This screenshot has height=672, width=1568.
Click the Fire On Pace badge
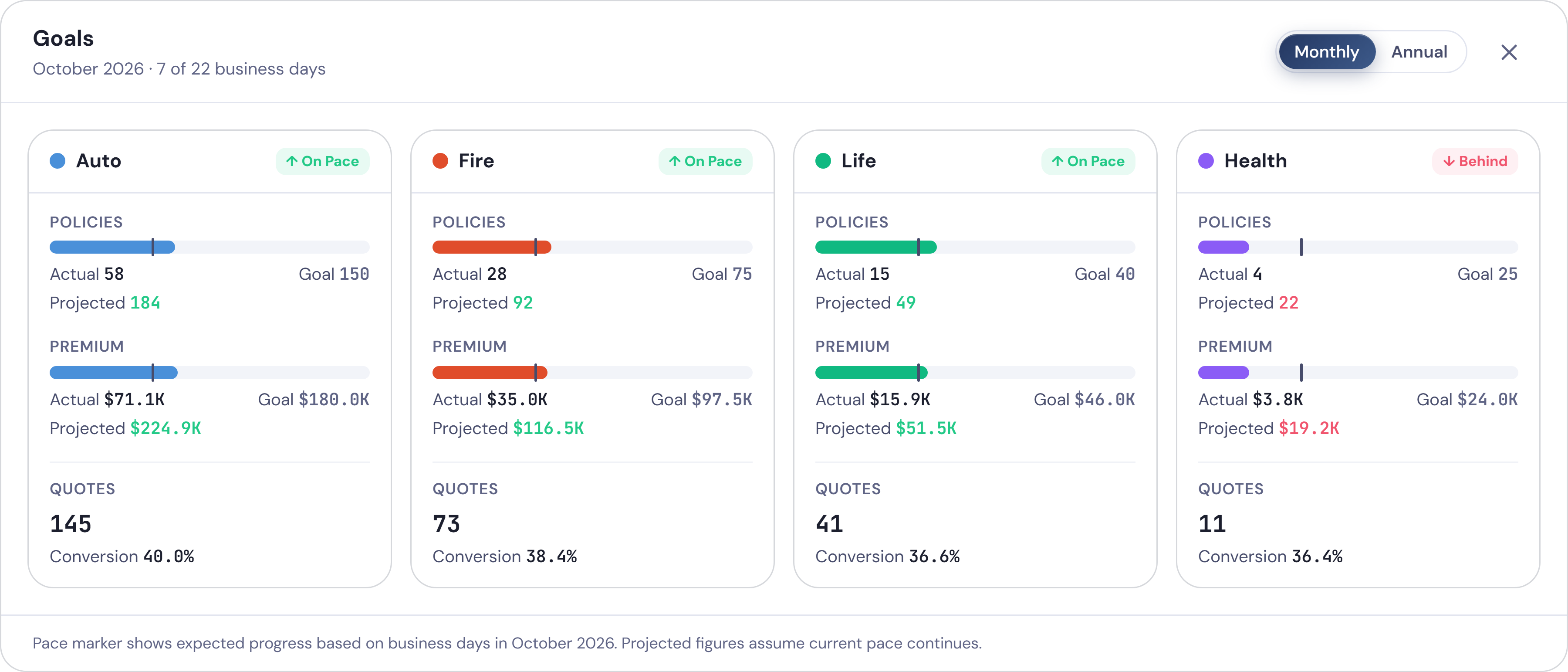(x=706, y=161)
